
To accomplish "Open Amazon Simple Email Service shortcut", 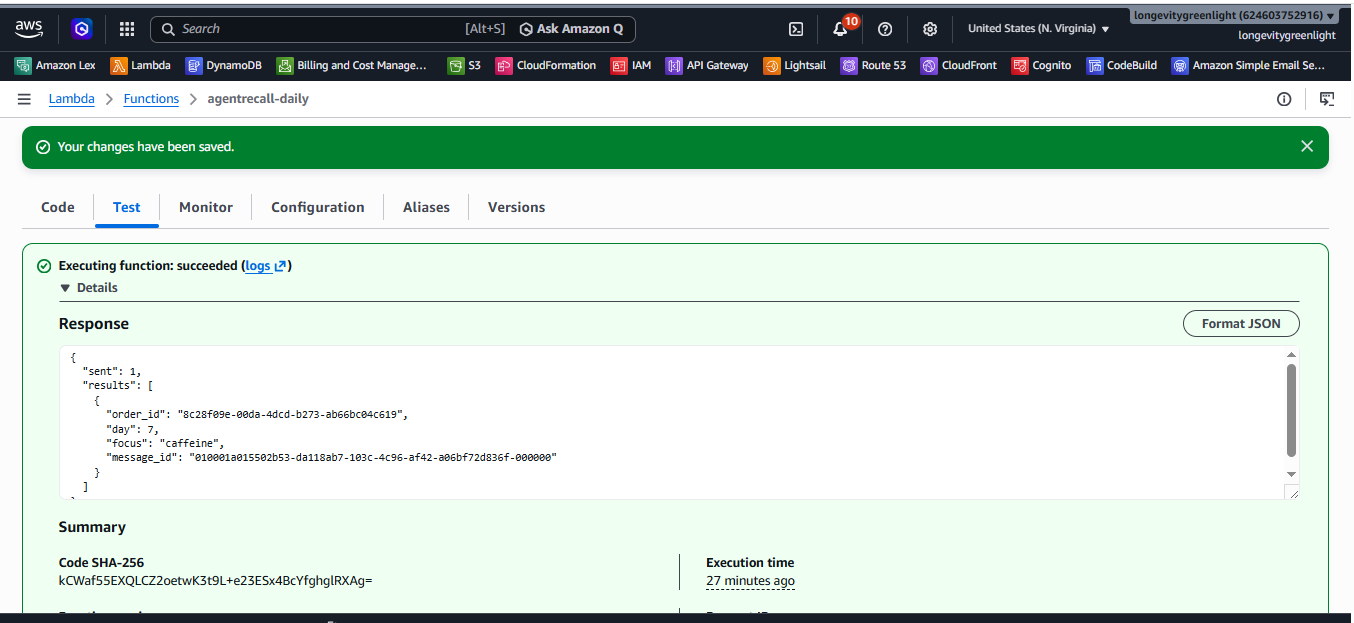I will point(1248,65).
